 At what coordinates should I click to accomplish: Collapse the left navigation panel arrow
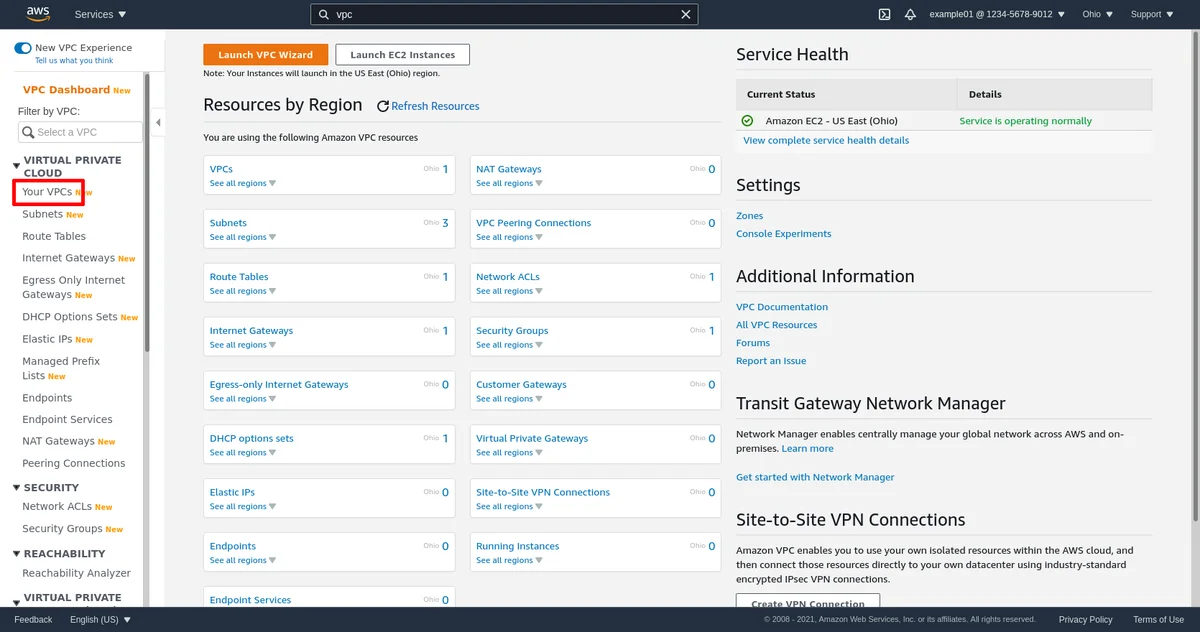(x=158, y=122)
